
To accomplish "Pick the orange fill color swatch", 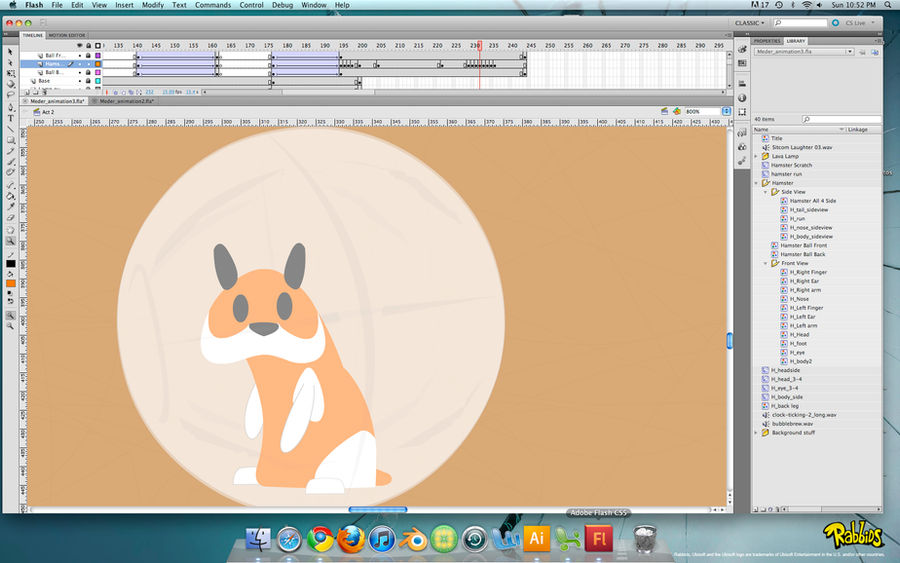I will [x=10, y=284].
